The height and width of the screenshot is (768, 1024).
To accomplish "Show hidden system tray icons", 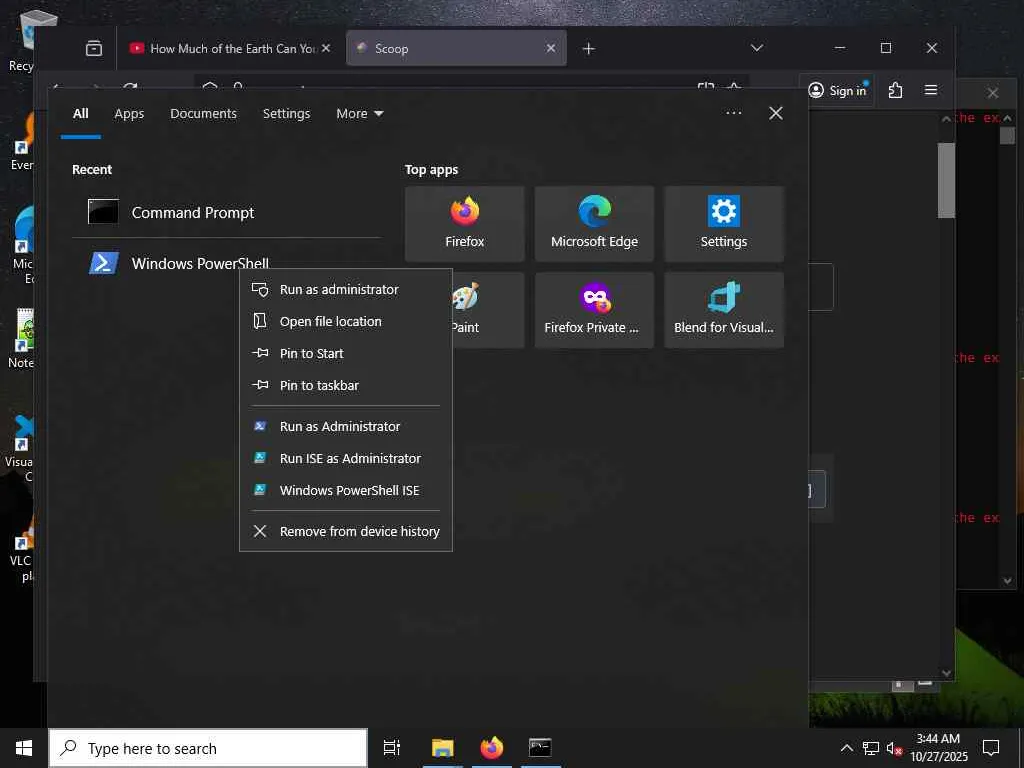I will point(846,748).
